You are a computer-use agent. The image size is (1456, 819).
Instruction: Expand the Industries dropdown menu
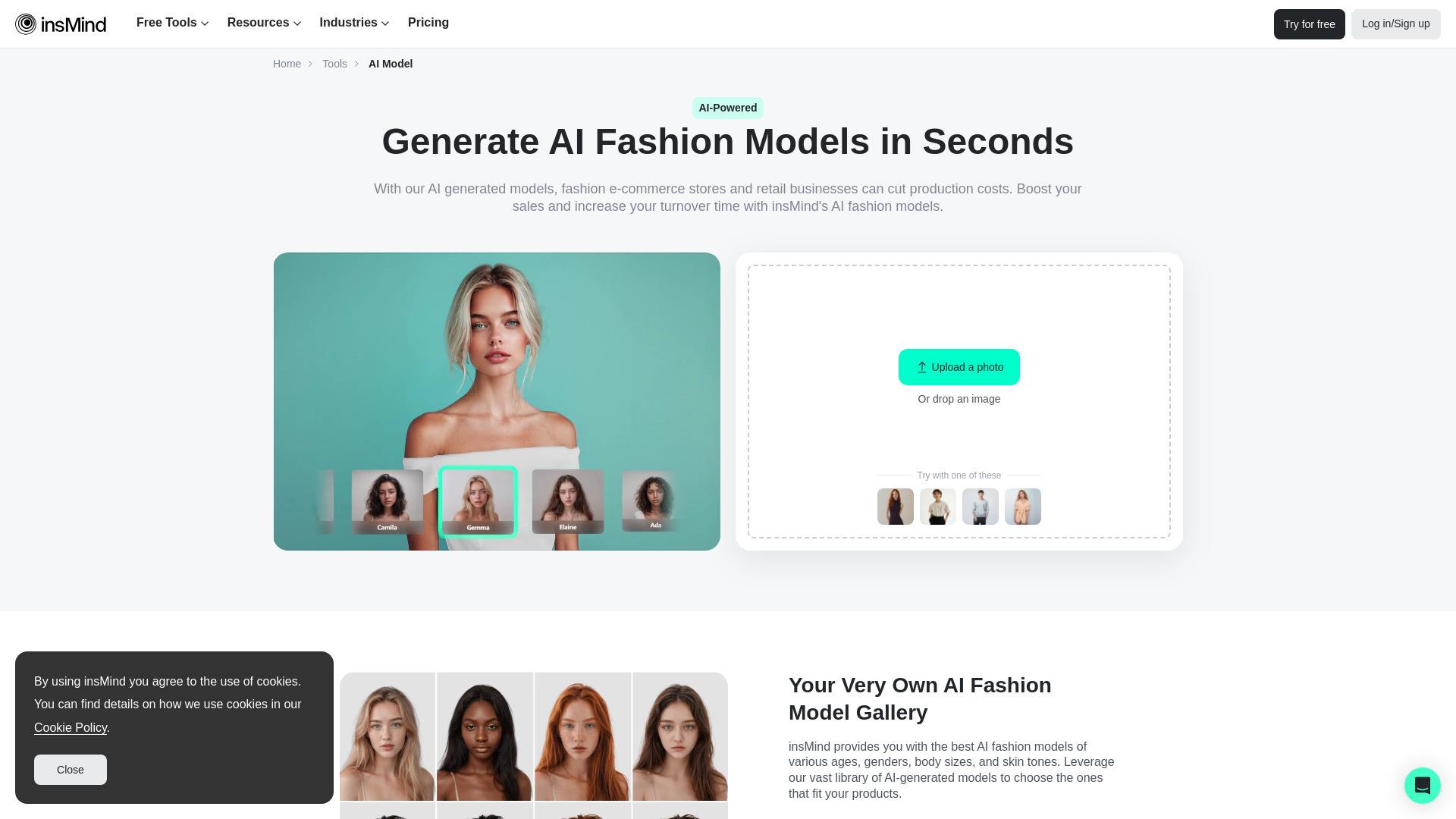[355, 22]
